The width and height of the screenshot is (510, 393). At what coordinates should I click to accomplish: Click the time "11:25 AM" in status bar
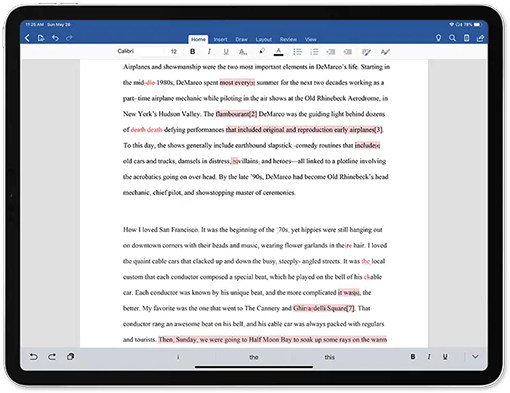point(35,25)
